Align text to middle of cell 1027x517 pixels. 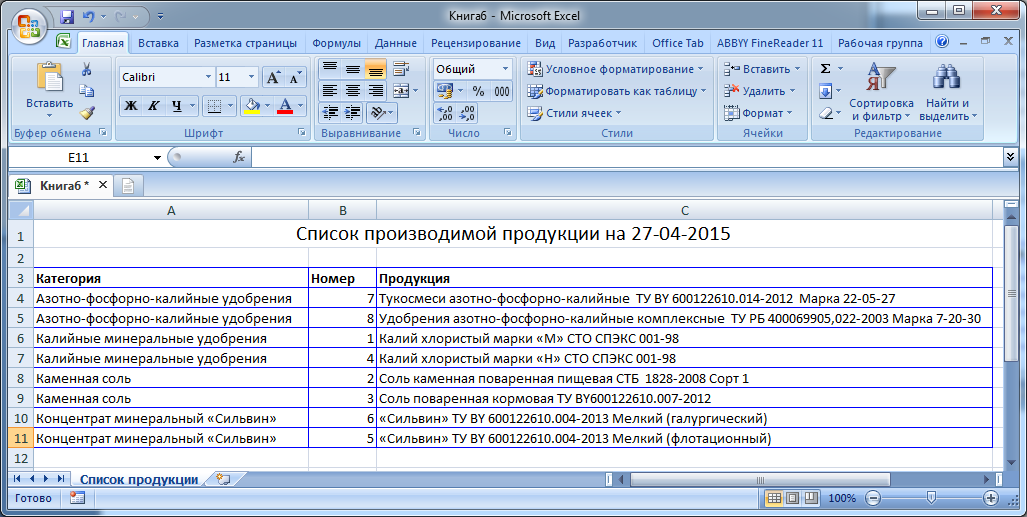(353, 69)
